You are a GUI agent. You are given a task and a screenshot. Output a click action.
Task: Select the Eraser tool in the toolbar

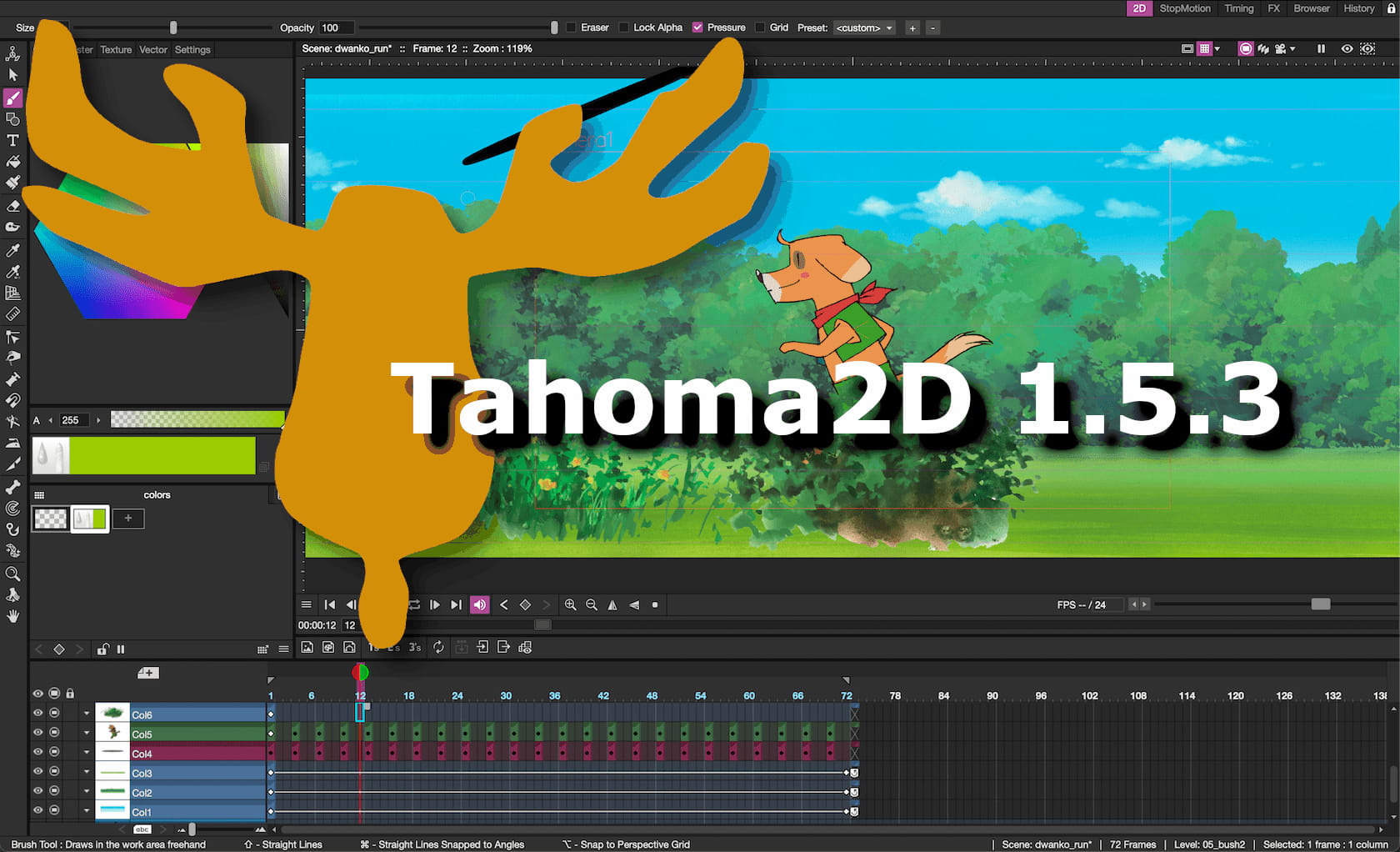coord(12,205)
